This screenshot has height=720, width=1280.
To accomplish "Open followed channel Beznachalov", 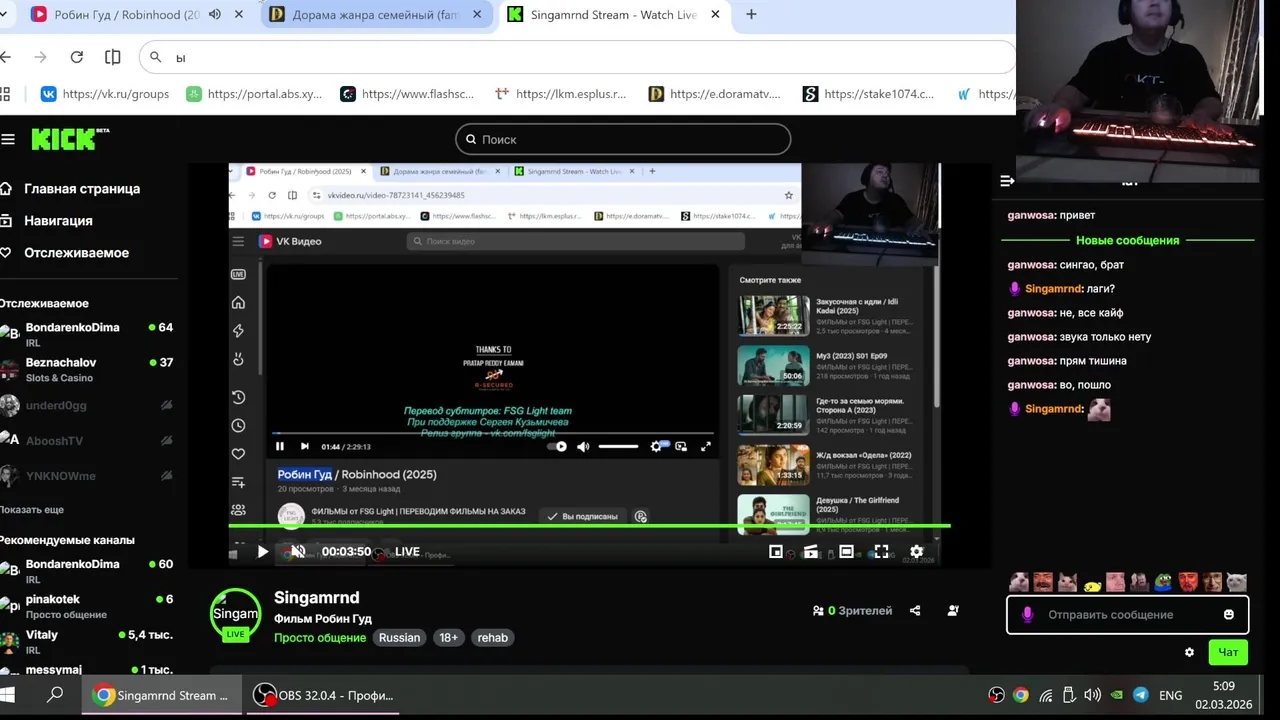I will 88,369.
